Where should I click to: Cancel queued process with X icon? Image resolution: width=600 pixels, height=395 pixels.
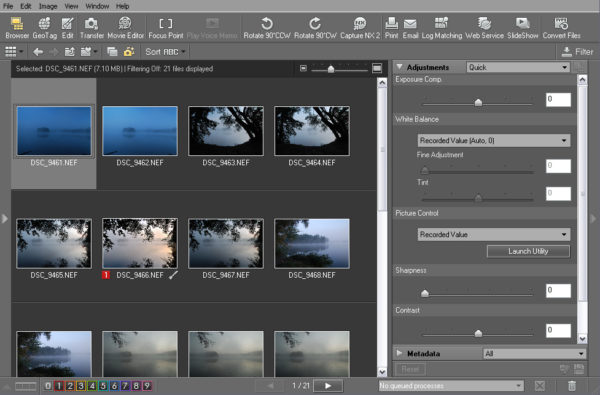pos(540,385)
